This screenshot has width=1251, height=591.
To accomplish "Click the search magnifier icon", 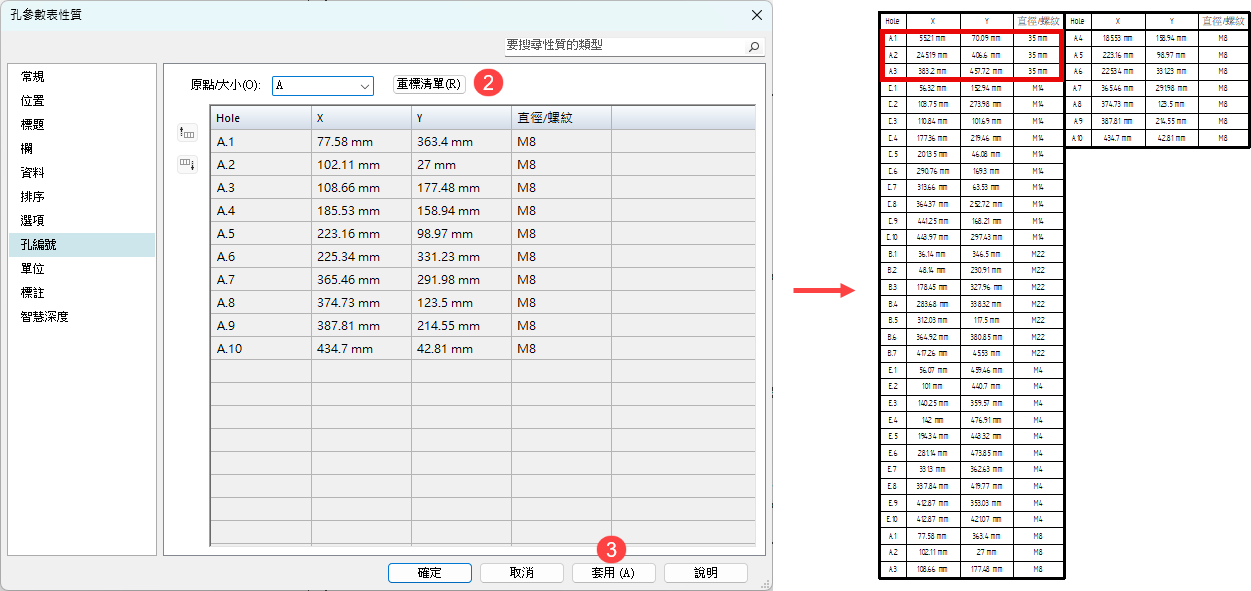I will click(754, 46).
